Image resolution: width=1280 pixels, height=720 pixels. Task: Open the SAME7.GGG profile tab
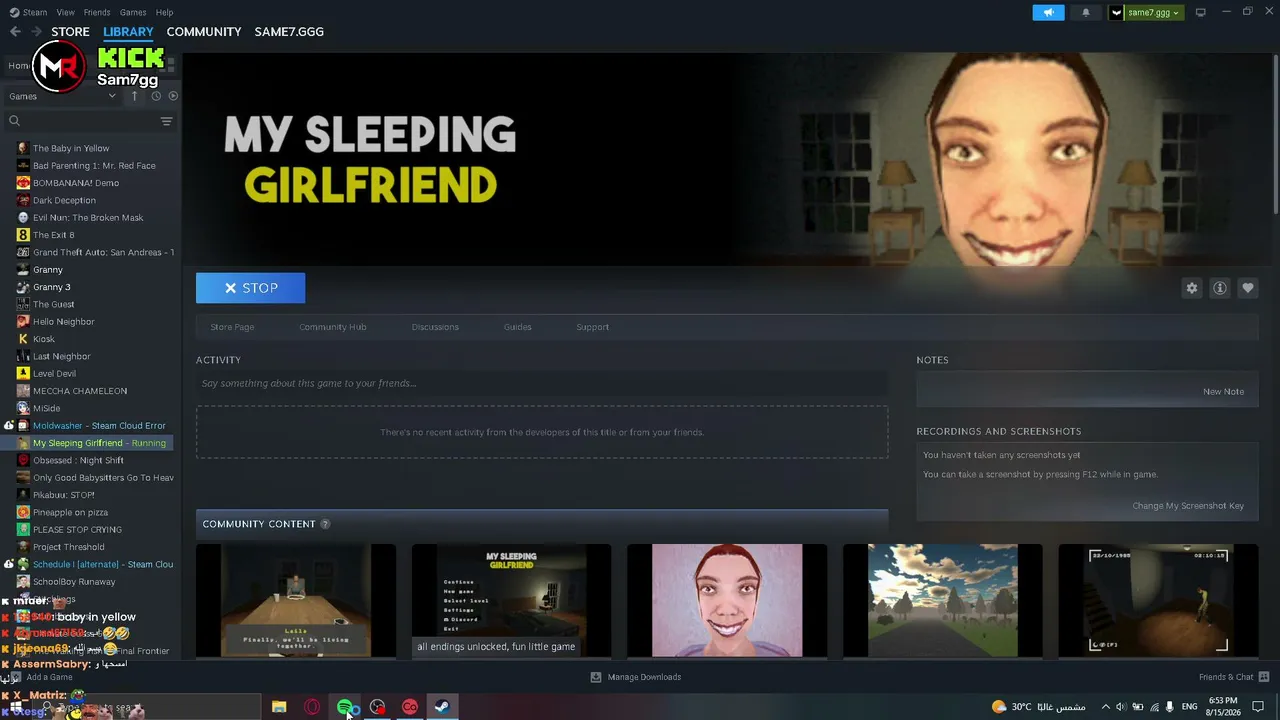click(x=289, y=32)
